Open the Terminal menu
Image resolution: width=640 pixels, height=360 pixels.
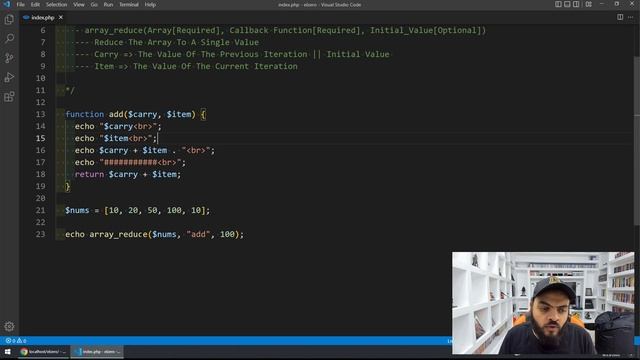tap(129, 4)
